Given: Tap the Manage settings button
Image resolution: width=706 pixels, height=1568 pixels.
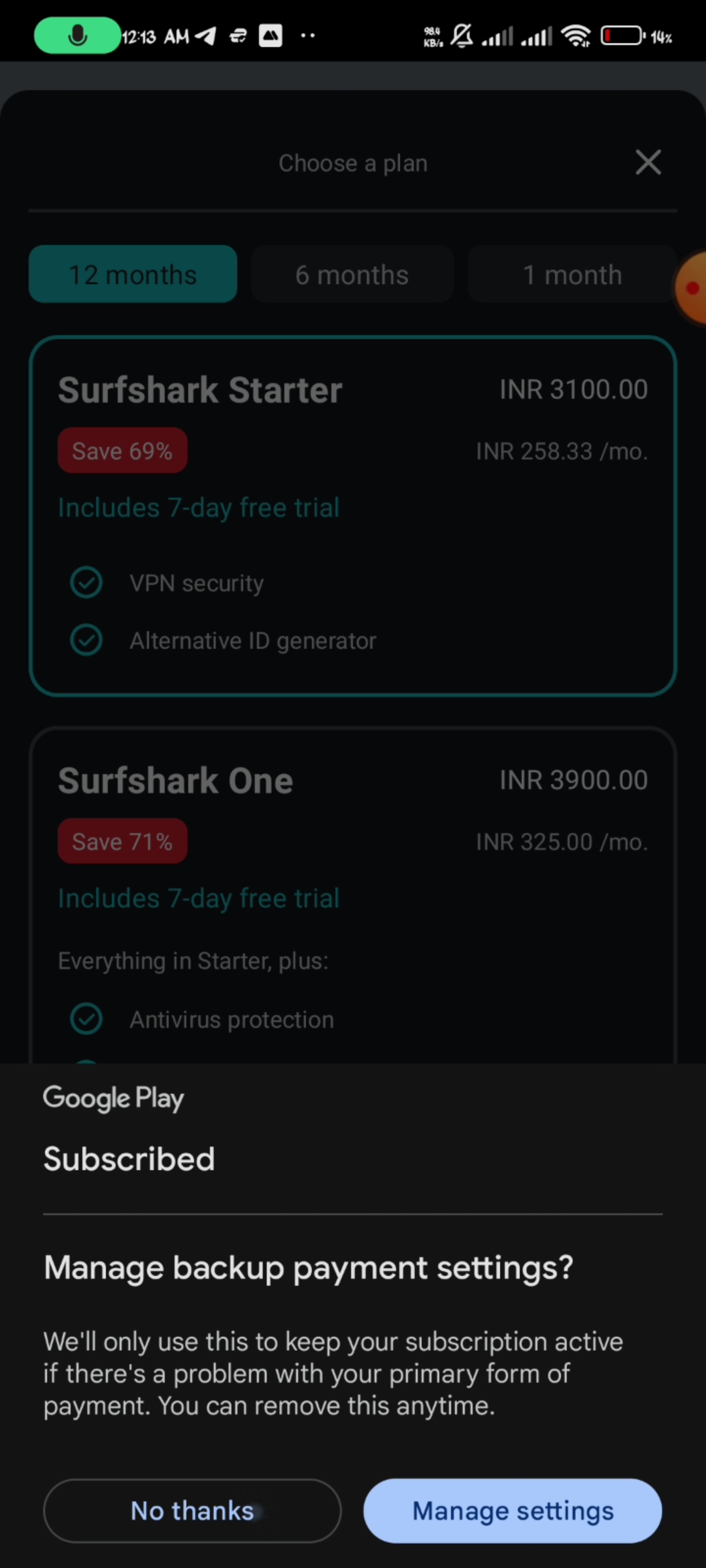Looking at the screenshot, I should point(513,1511).
